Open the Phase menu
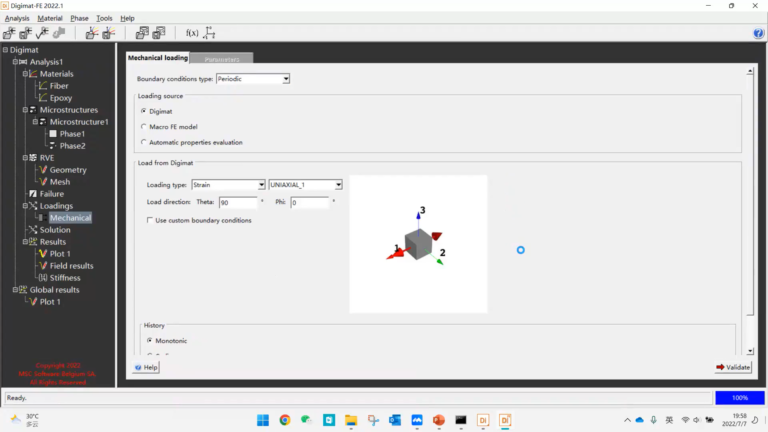The image size is (768, 432). [x=79, y=18]
